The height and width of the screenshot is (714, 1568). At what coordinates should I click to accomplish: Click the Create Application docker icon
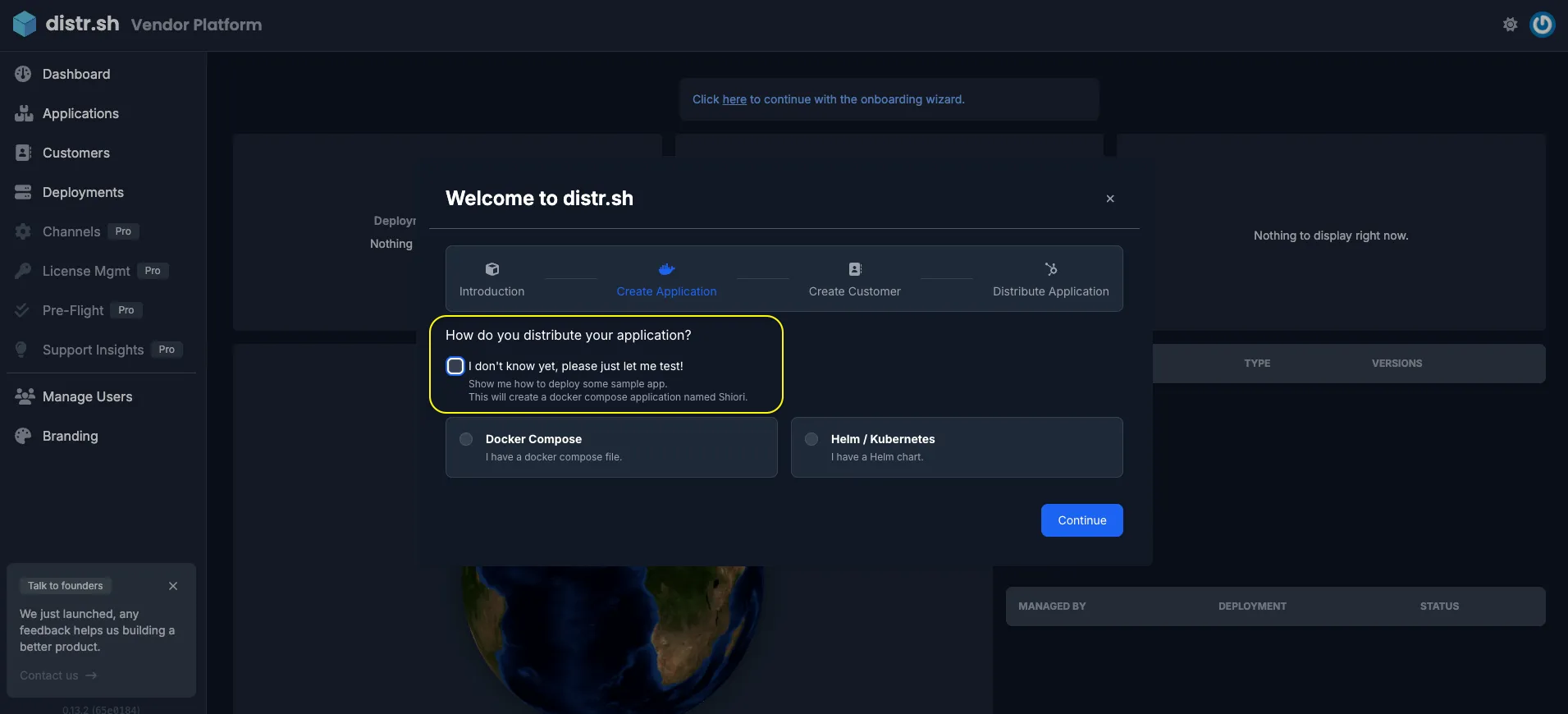(x=666, y=269)
